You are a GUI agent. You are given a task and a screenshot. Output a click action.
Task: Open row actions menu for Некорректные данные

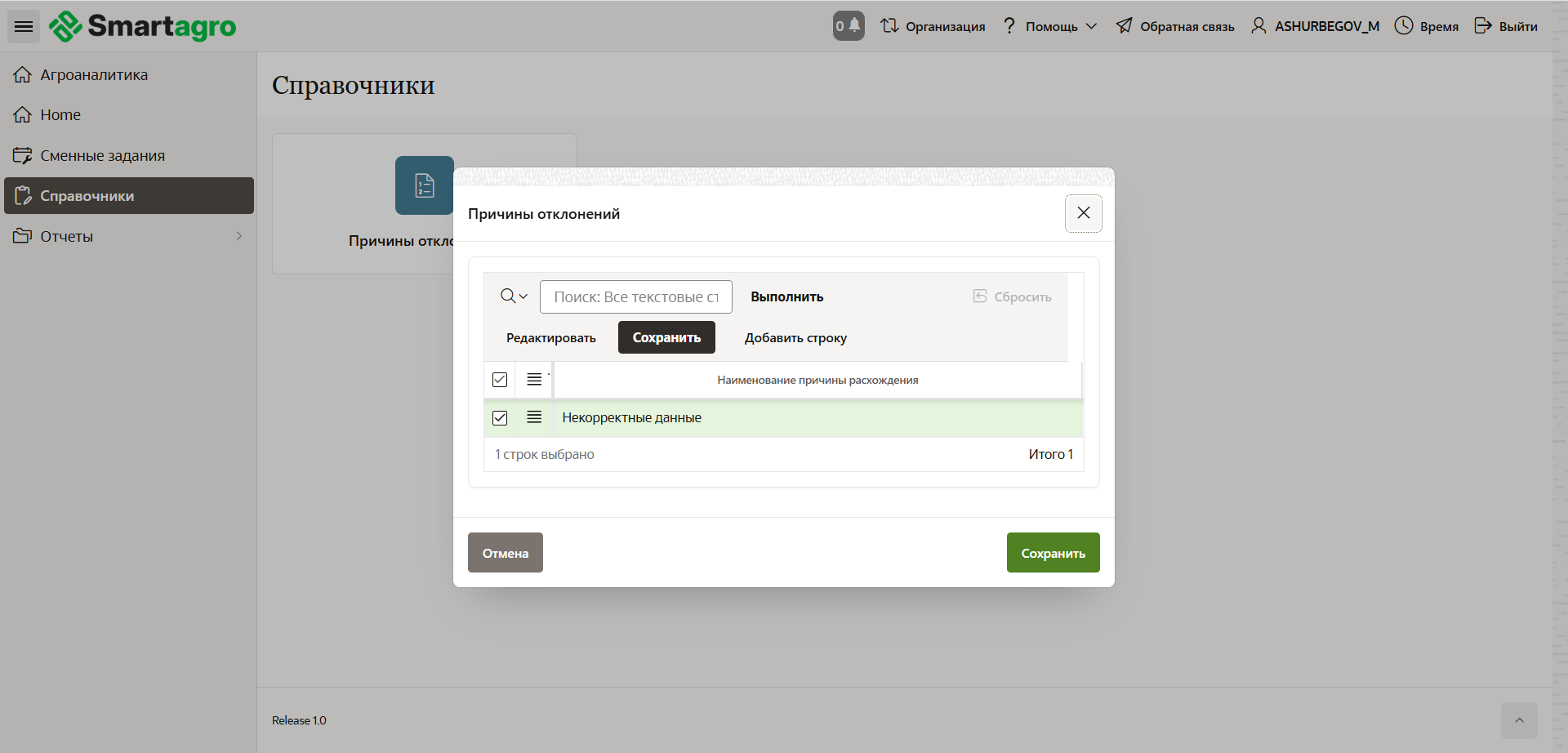click(534, 417)
